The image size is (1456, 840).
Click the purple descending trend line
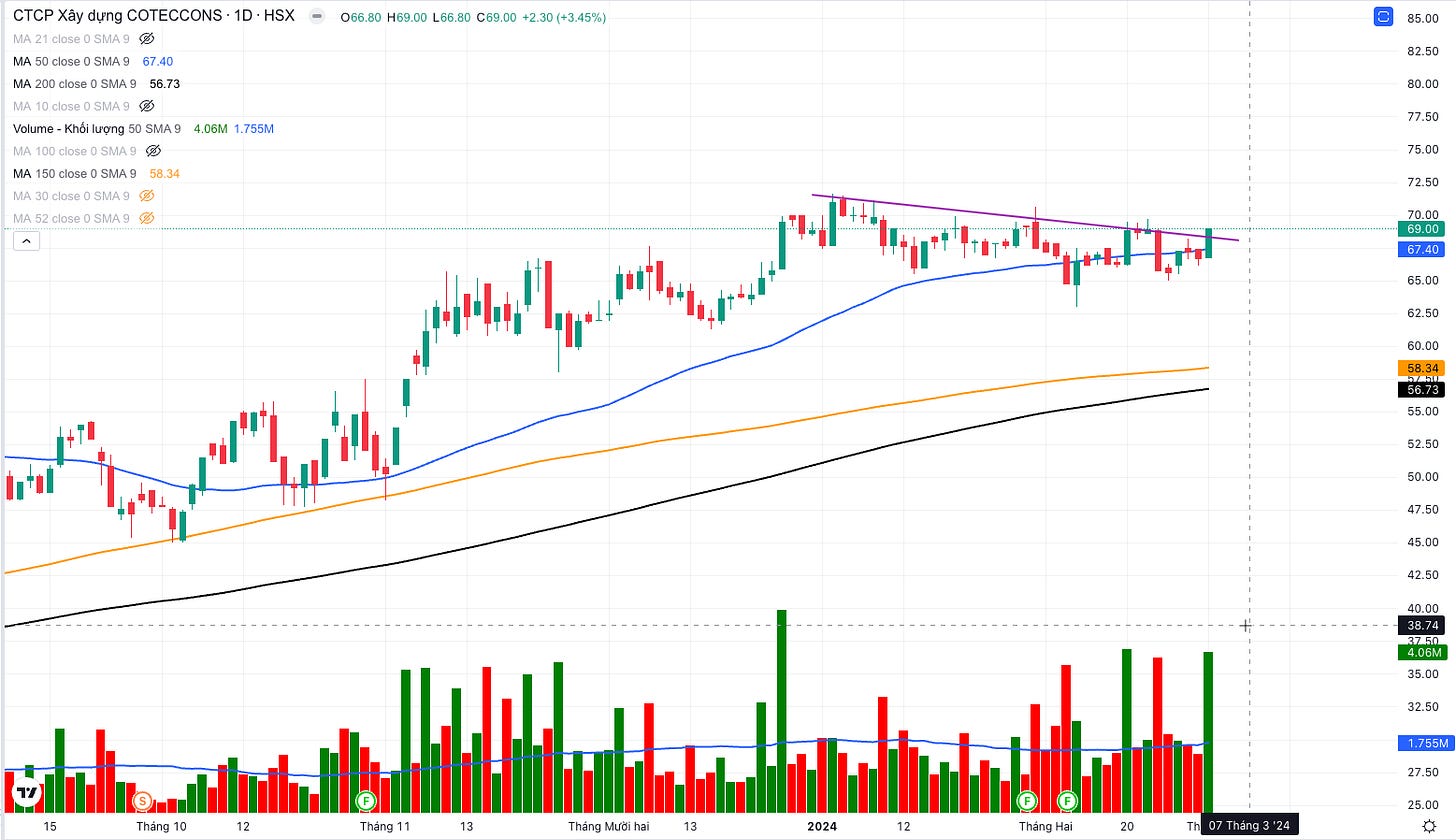1025,217
